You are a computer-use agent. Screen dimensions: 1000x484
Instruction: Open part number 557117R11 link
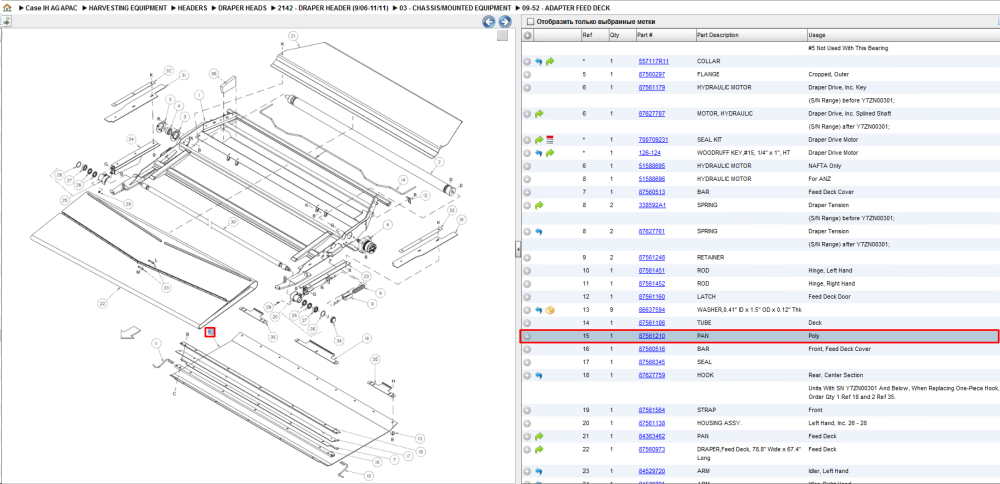654,61
